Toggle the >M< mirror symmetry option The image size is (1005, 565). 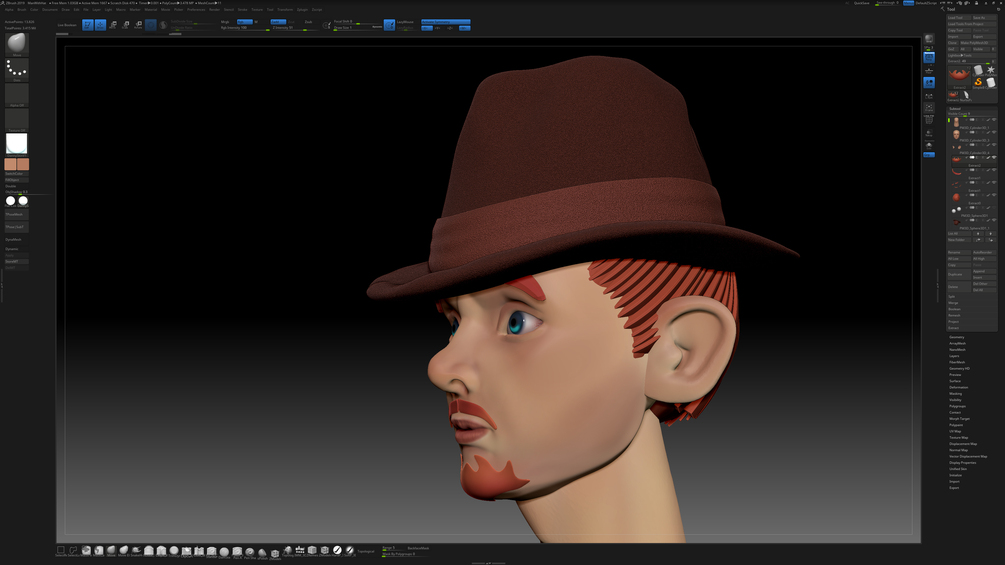[464, 28]
